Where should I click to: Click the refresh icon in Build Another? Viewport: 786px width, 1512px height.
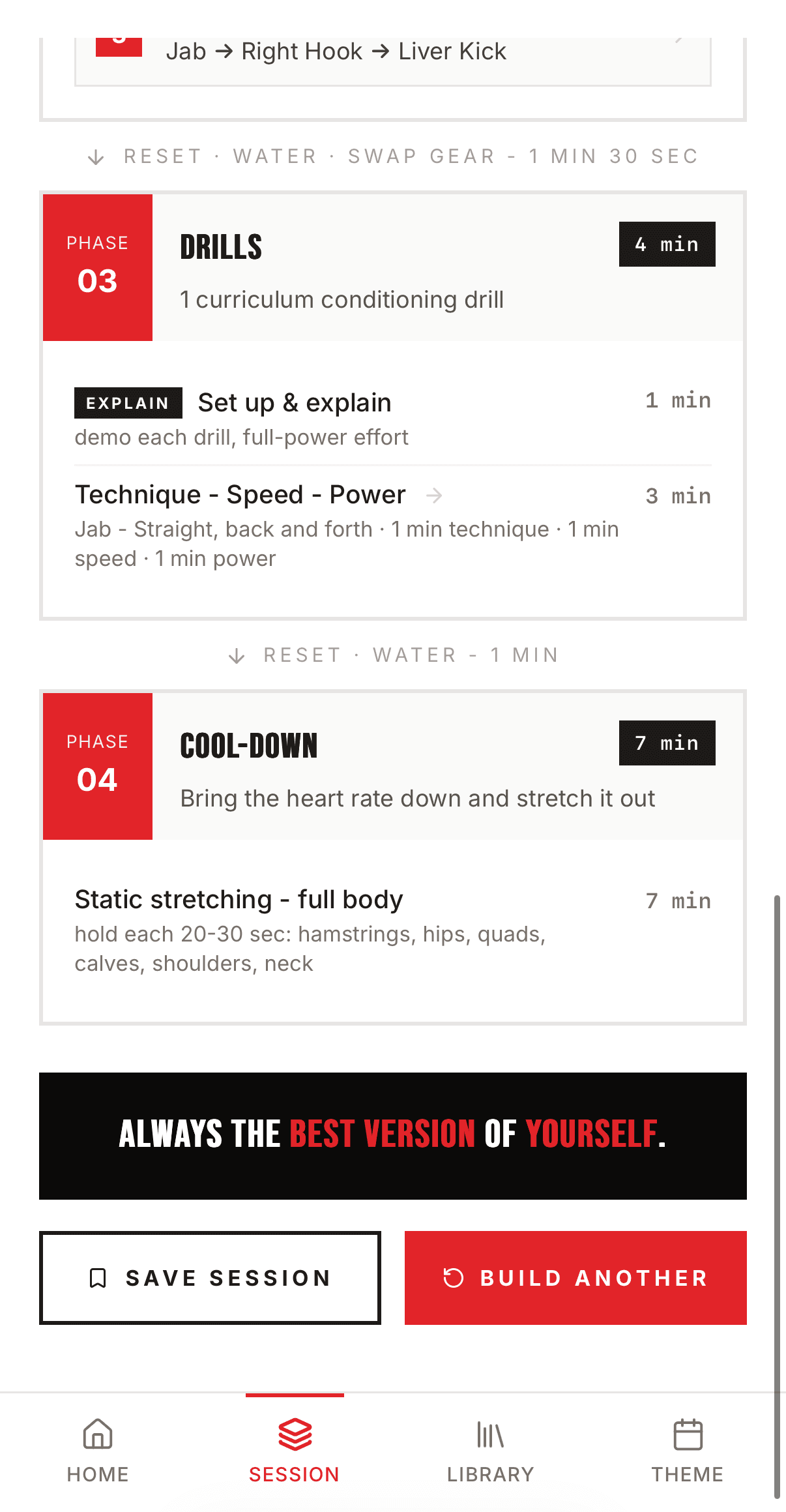[x=454, y=1278]
